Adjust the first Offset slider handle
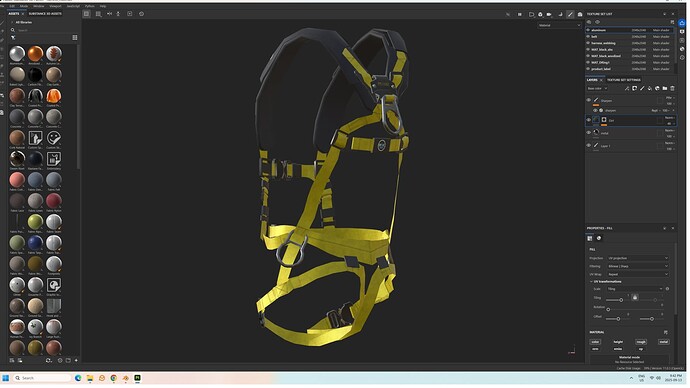This screenshot has height=388, width=690. point(618,319)
